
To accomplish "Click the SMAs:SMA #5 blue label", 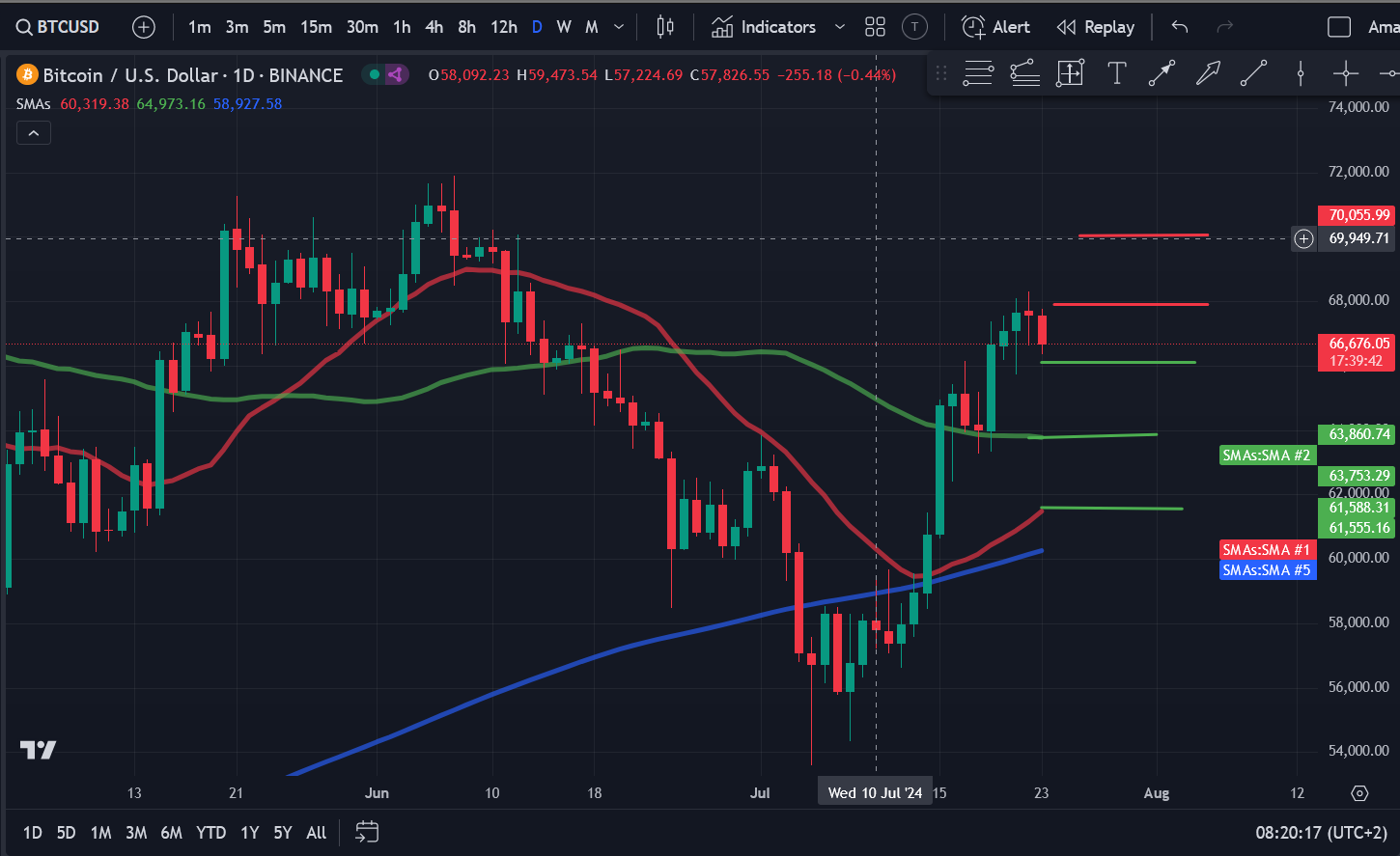I will (1266, 569).
